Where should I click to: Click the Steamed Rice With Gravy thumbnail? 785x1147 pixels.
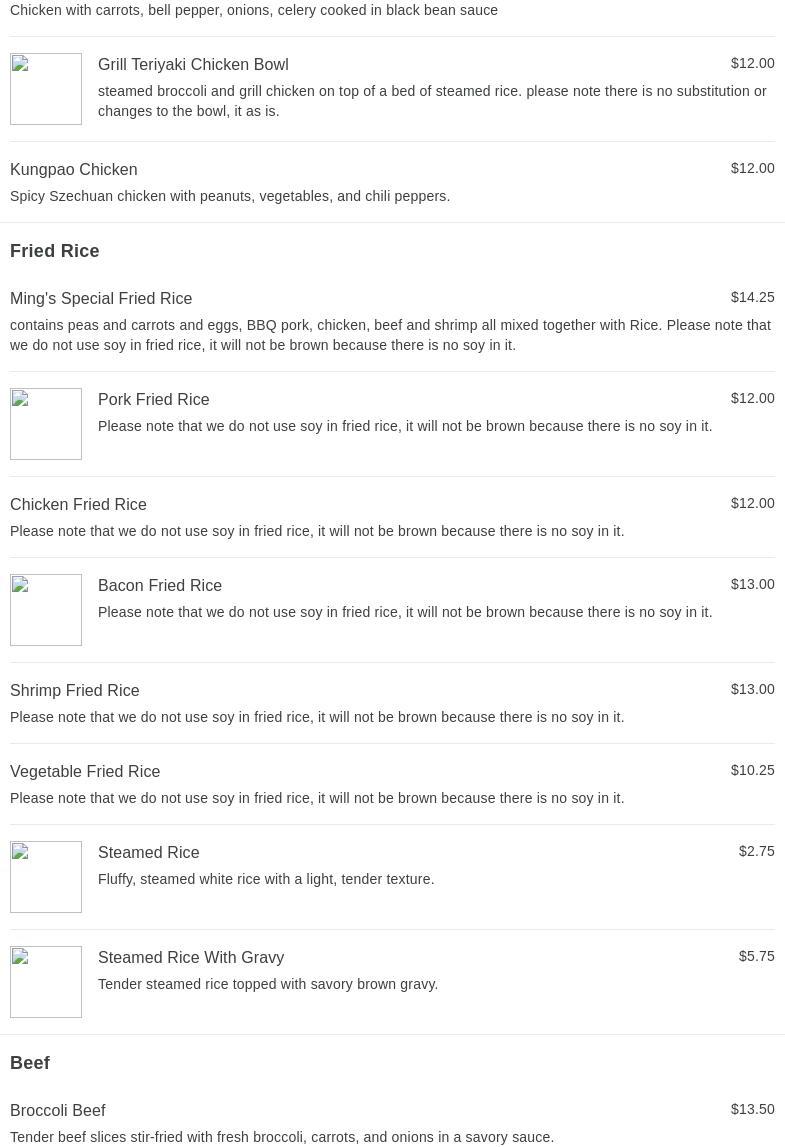[x=45, y=982]
